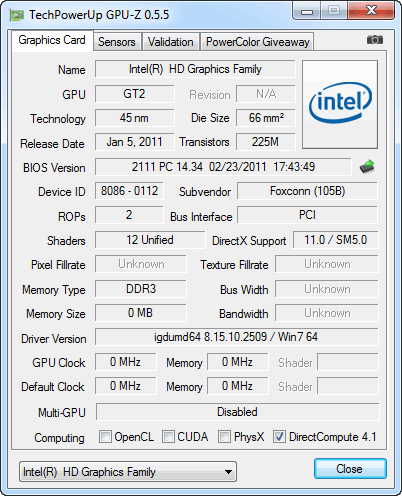Viewport: 402px width, 496px height.
Task: Click the GPU-Z title bar app icon
Action: pyautogui.click(x=17, y=15)
